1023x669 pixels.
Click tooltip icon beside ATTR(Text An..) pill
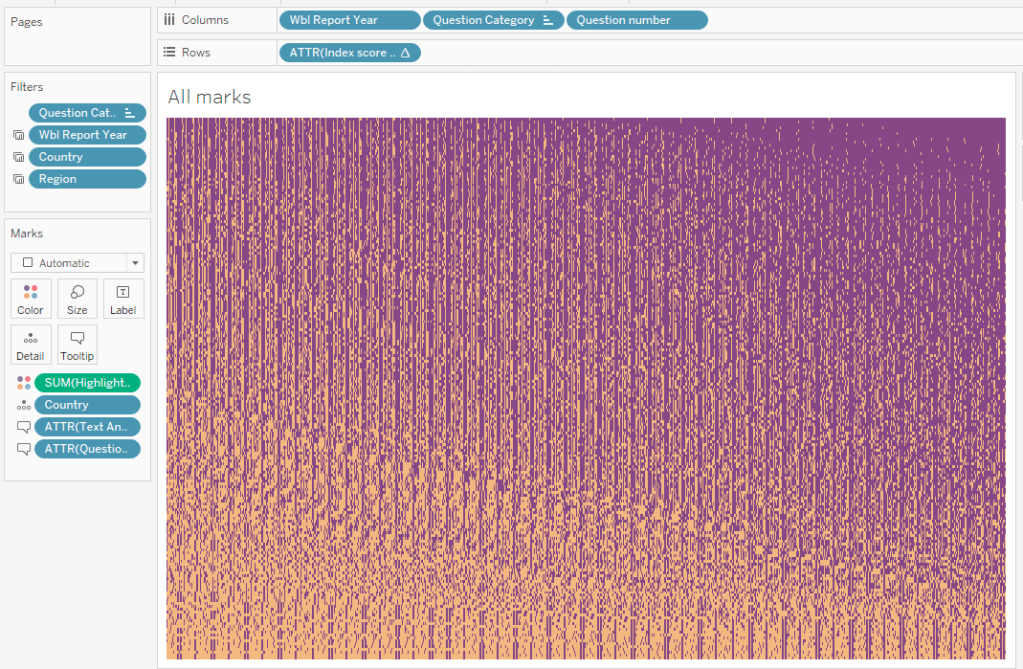23,427
